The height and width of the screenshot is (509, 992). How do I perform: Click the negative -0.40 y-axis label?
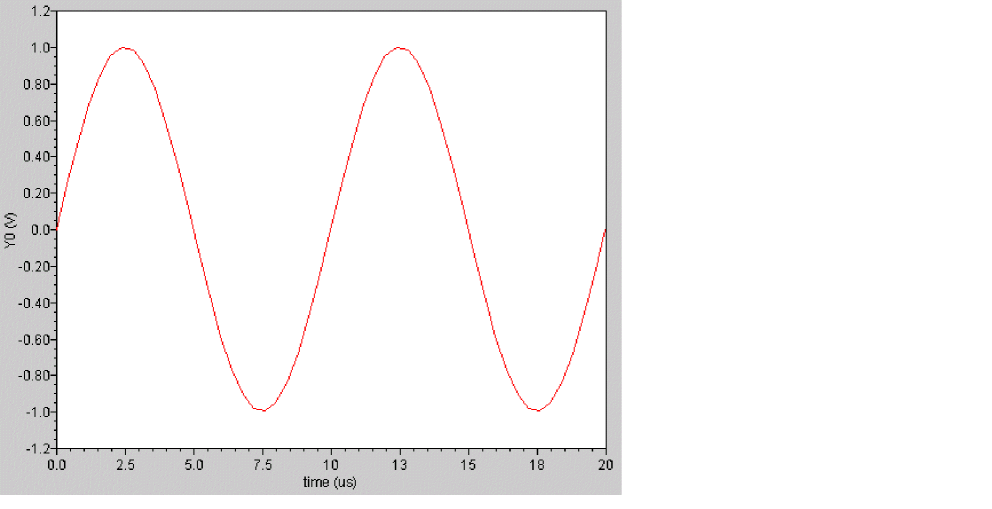tap(34, 303)
